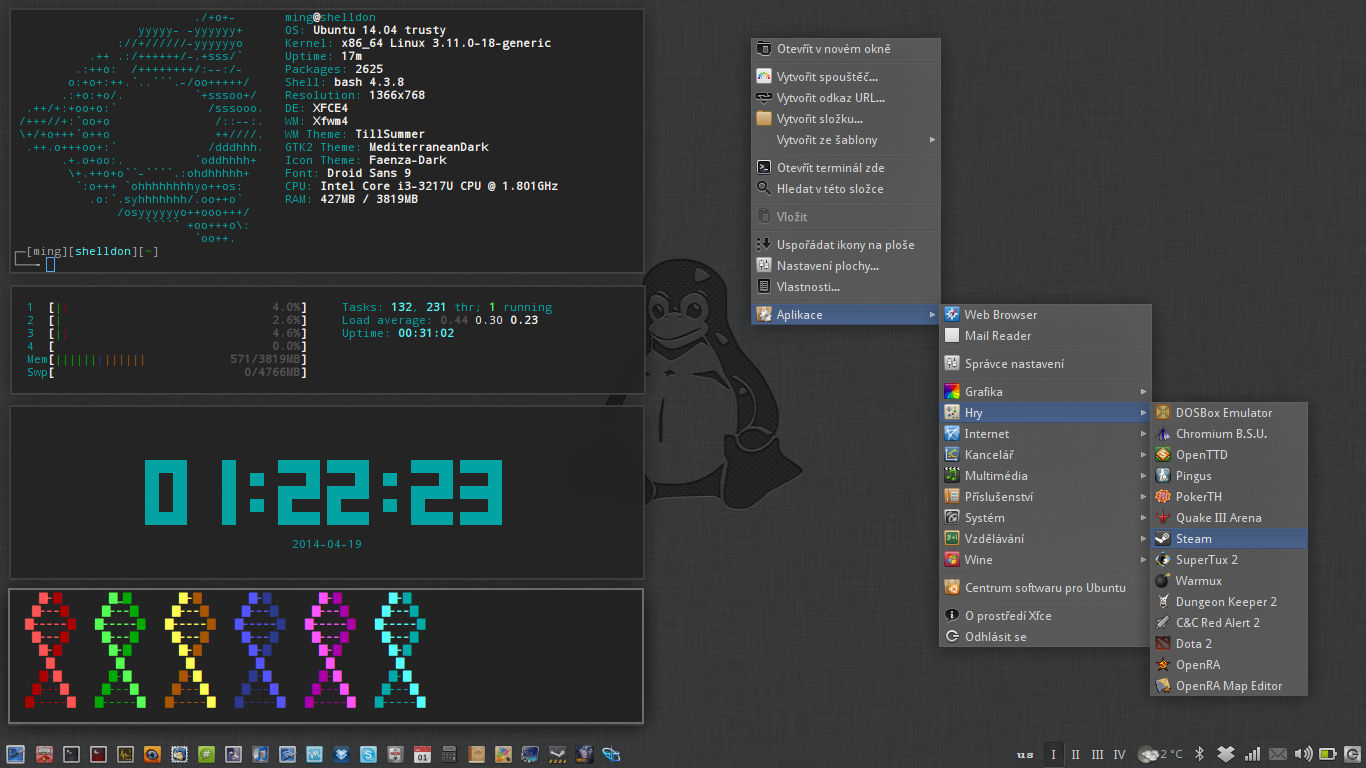
Task: Launch Mail Reader application
Action: 1046,335
